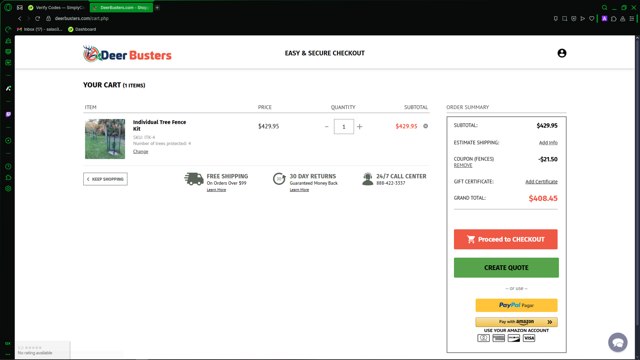Open Learn More under Free Shipping
The height and width of the screenshot is (360, 640).
pos(216,190)
